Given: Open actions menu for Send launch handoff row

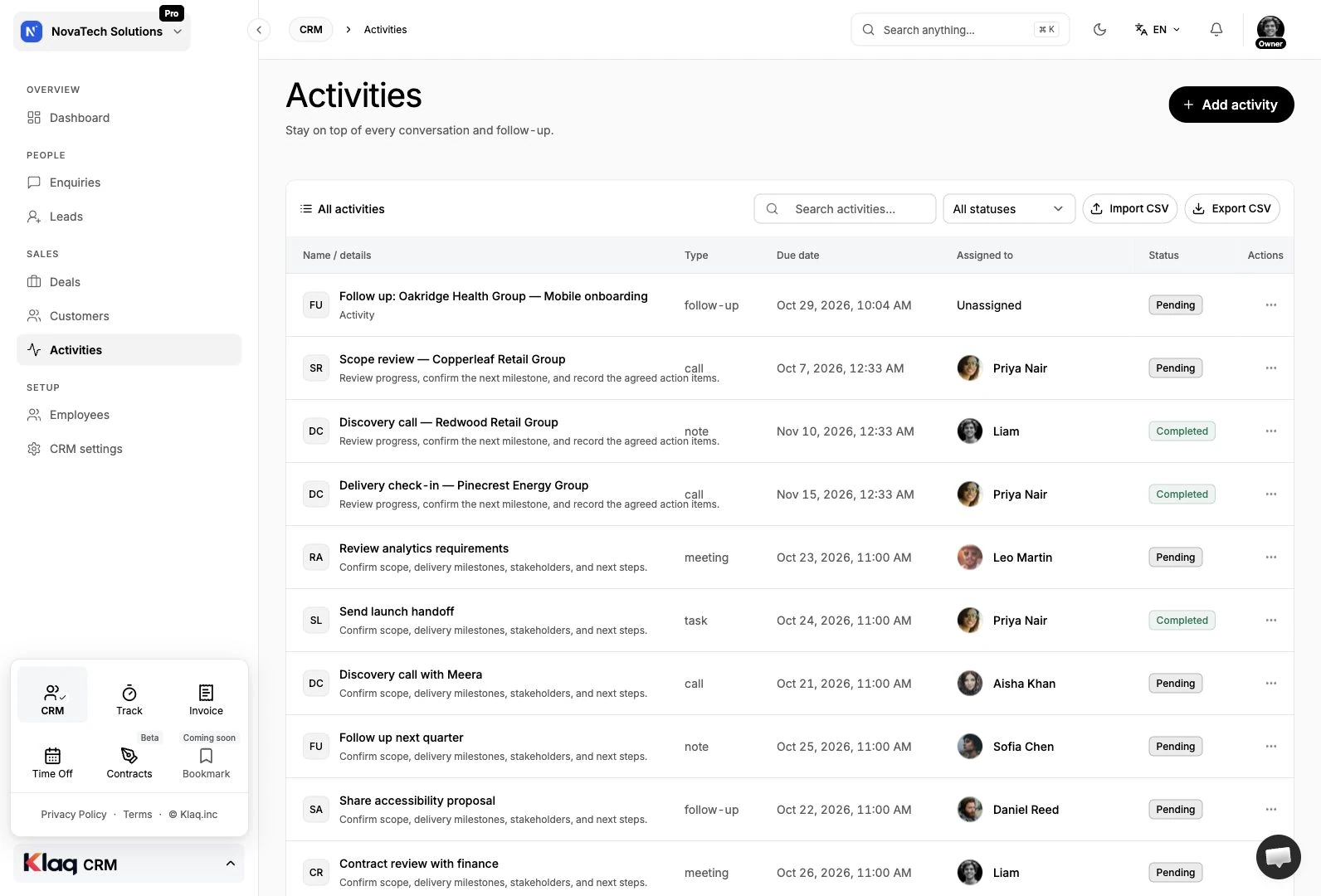Looking at the screenshot, I should 1270,621.
